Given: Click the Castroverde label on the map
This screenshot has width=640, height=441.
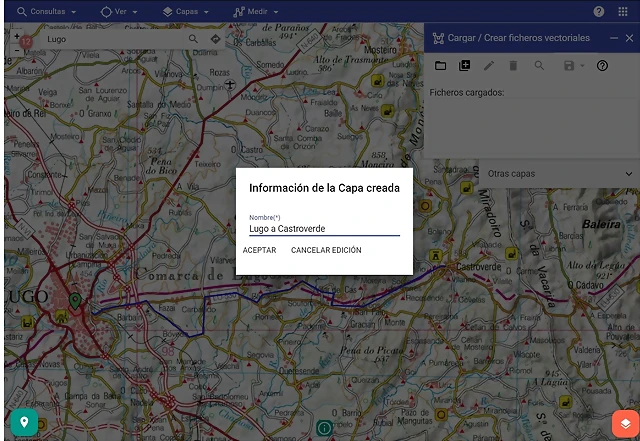Looking at the screenshot, I should [x=478, y=267].
